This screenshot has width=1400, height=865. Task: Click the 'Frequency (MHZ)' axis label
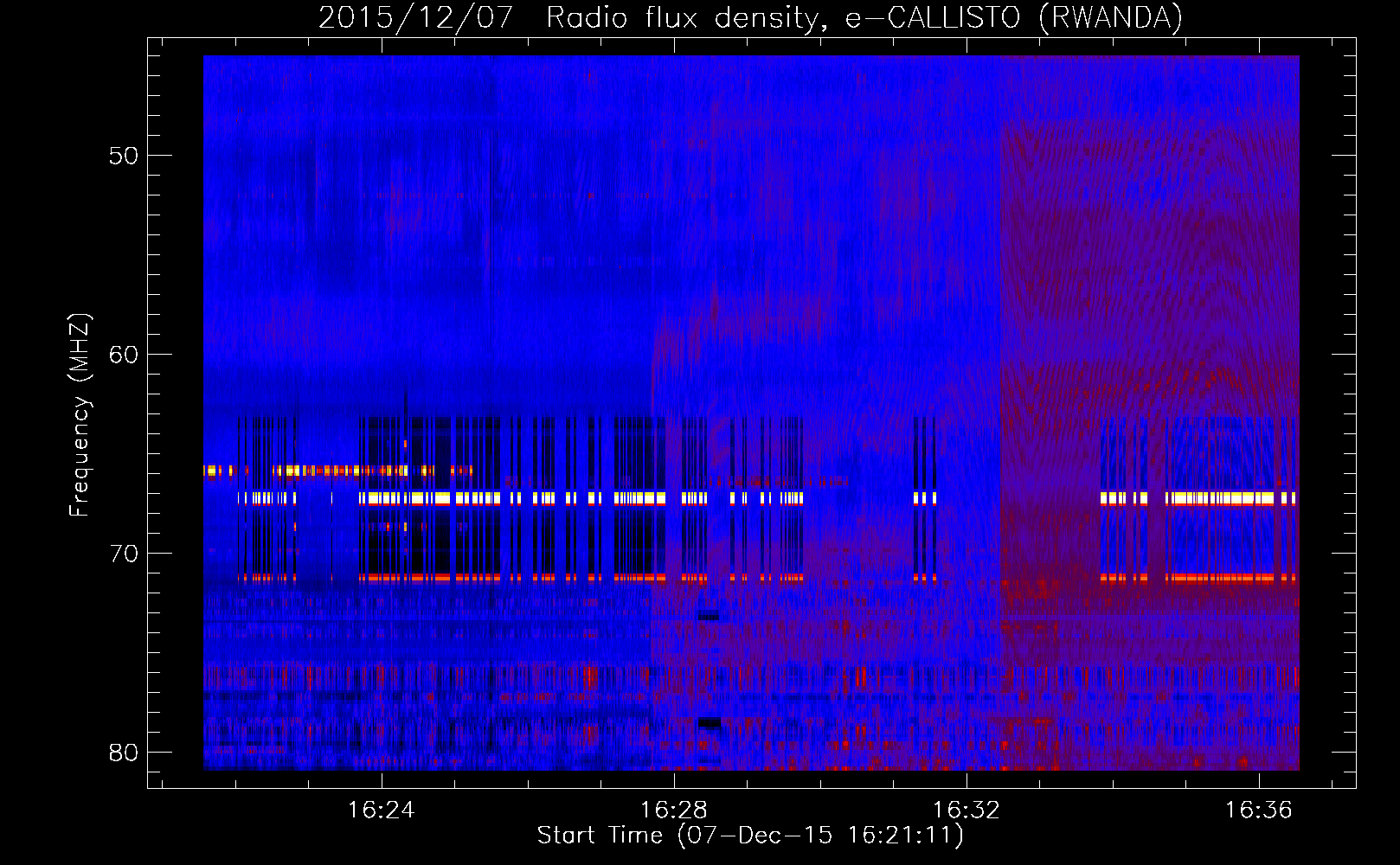tap(80, 415)
